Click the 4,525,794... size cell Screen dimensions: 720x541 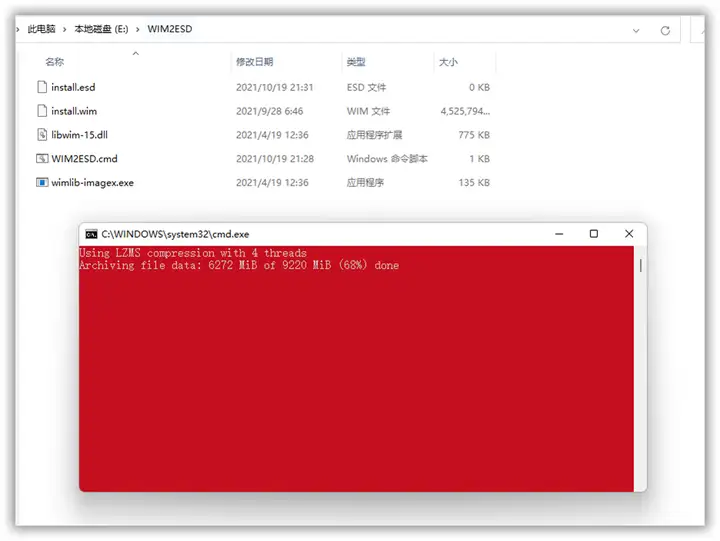pos(465,111)
